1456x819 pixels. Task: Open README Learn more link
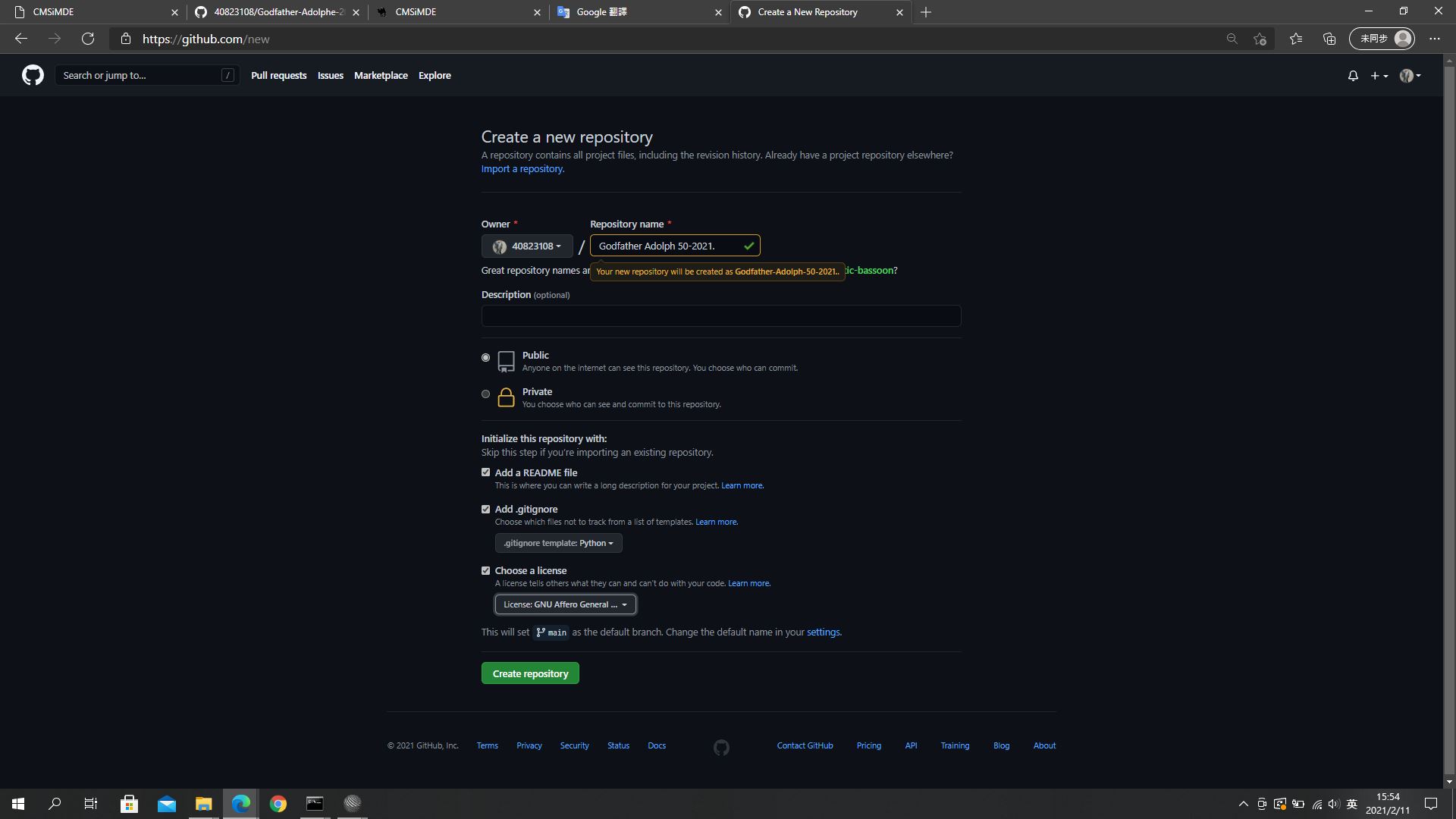[x=742, y=485]
